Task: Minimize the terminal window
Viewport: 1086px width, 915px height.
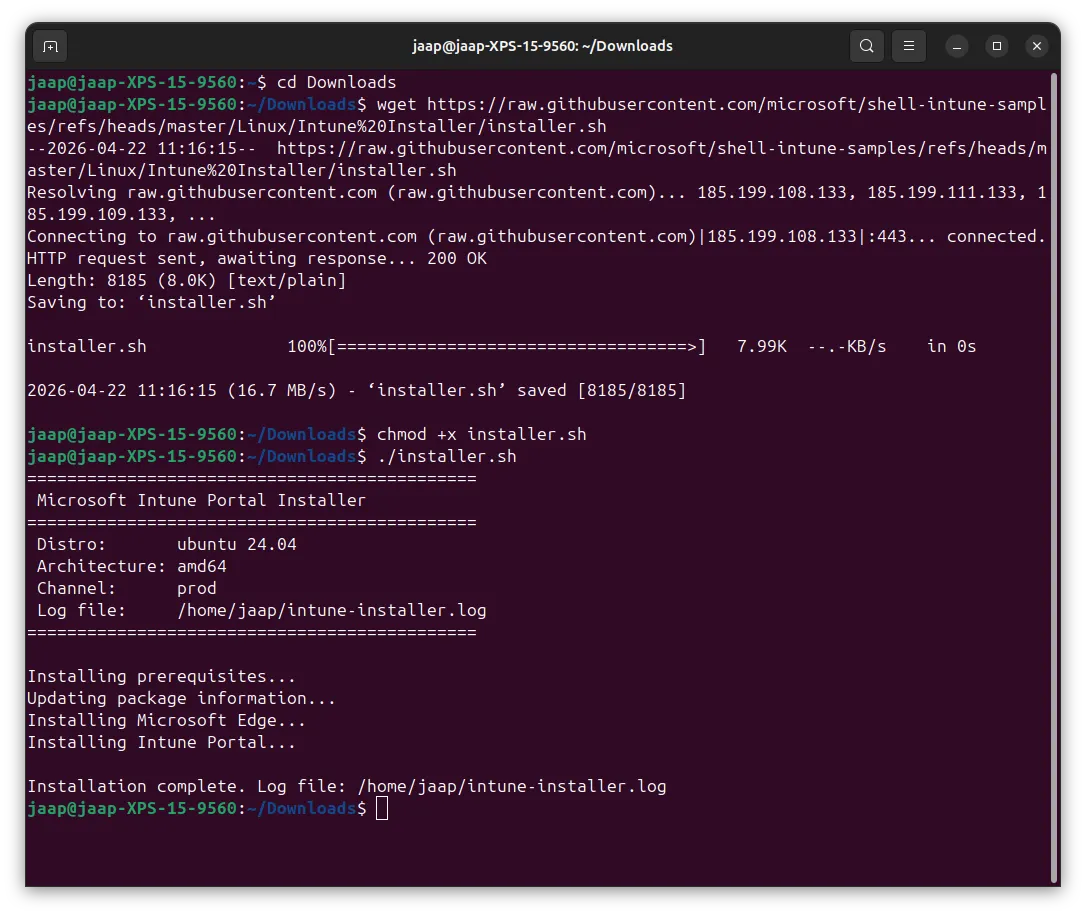Action: (957, 46)
